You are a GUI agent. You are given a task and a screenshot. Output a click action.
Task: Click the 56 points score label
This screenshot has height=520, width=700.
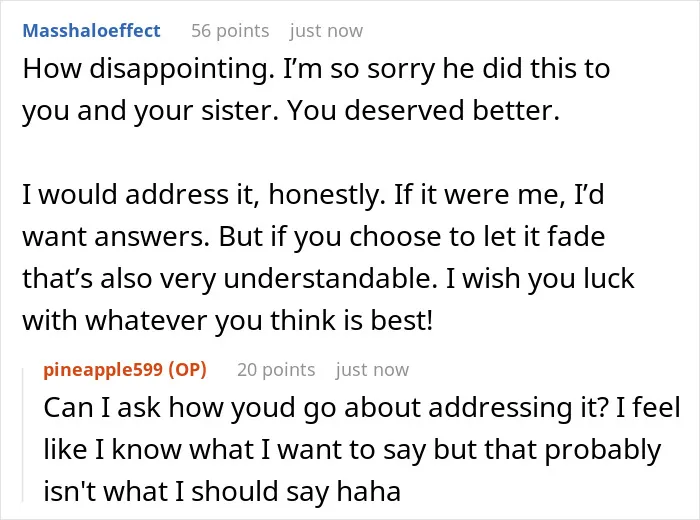pos(230,31)
